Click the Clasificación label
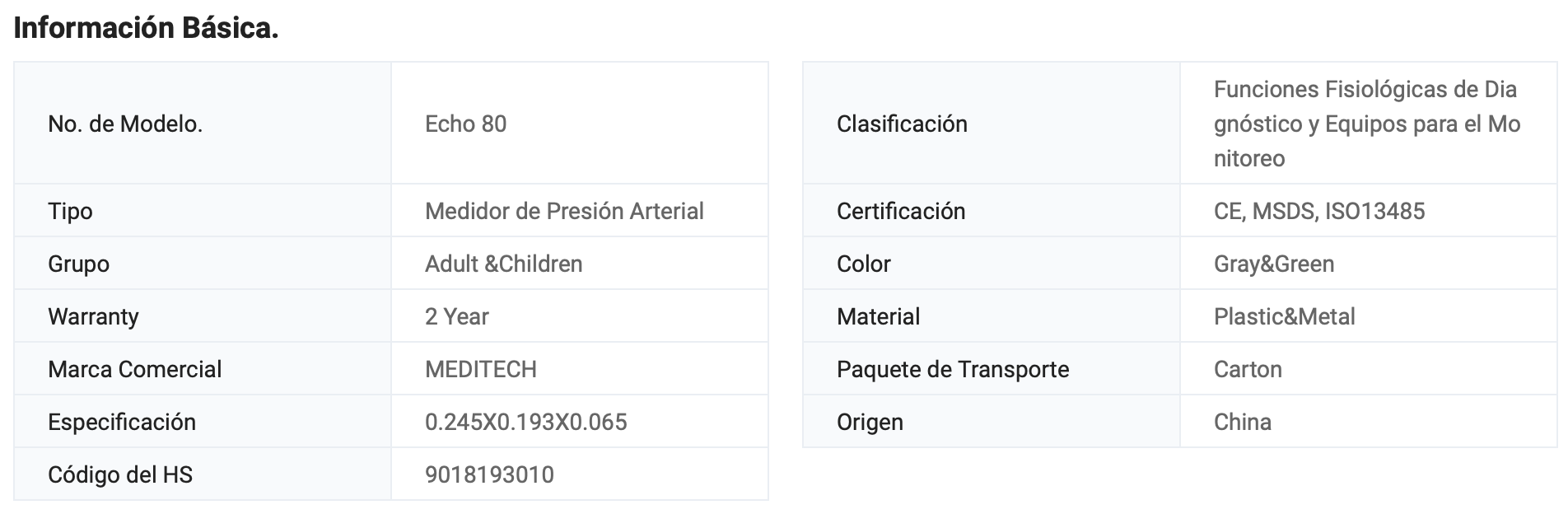 [x=902, y=124]
